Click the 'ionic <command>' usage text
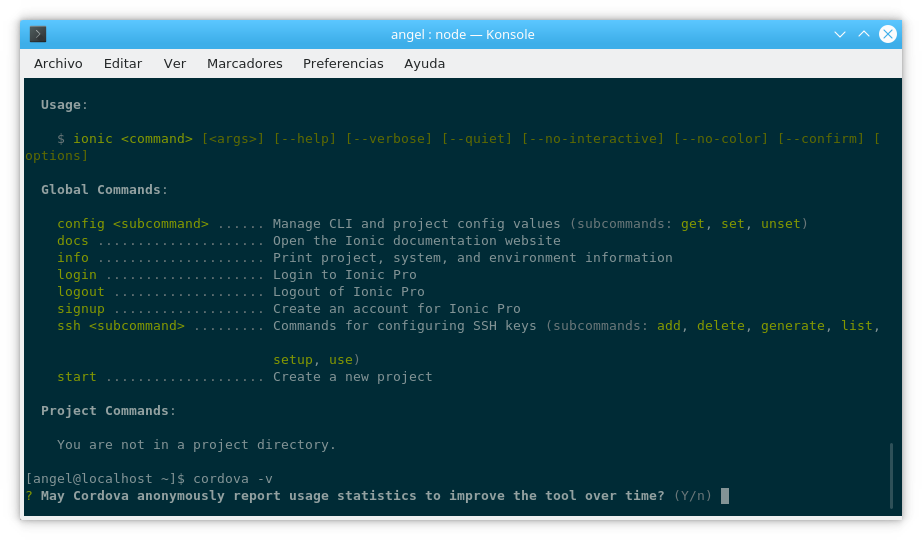This screenshot has height=540, width=922. tap(133, 139)
